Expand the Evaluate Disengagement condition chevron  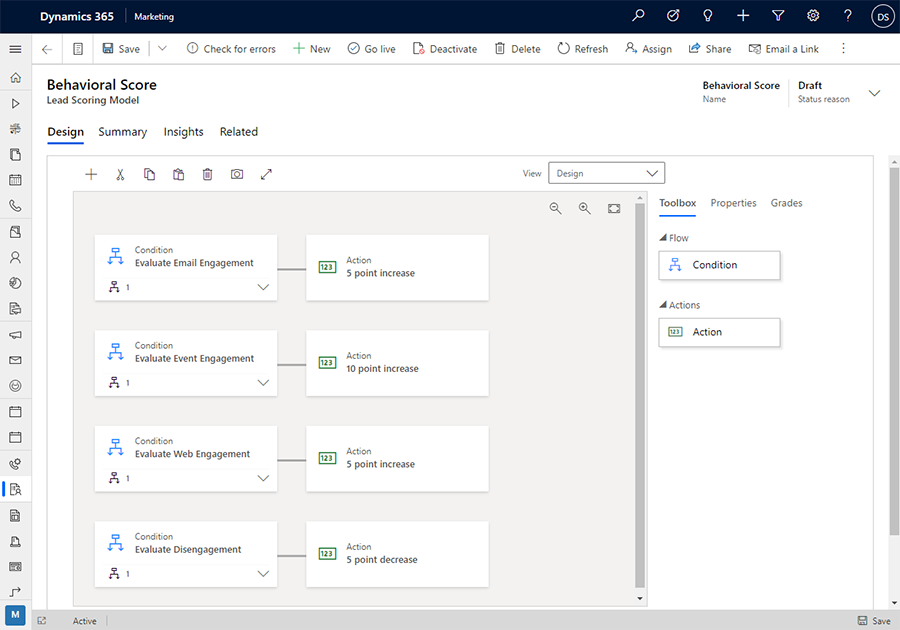pos(263,574)
